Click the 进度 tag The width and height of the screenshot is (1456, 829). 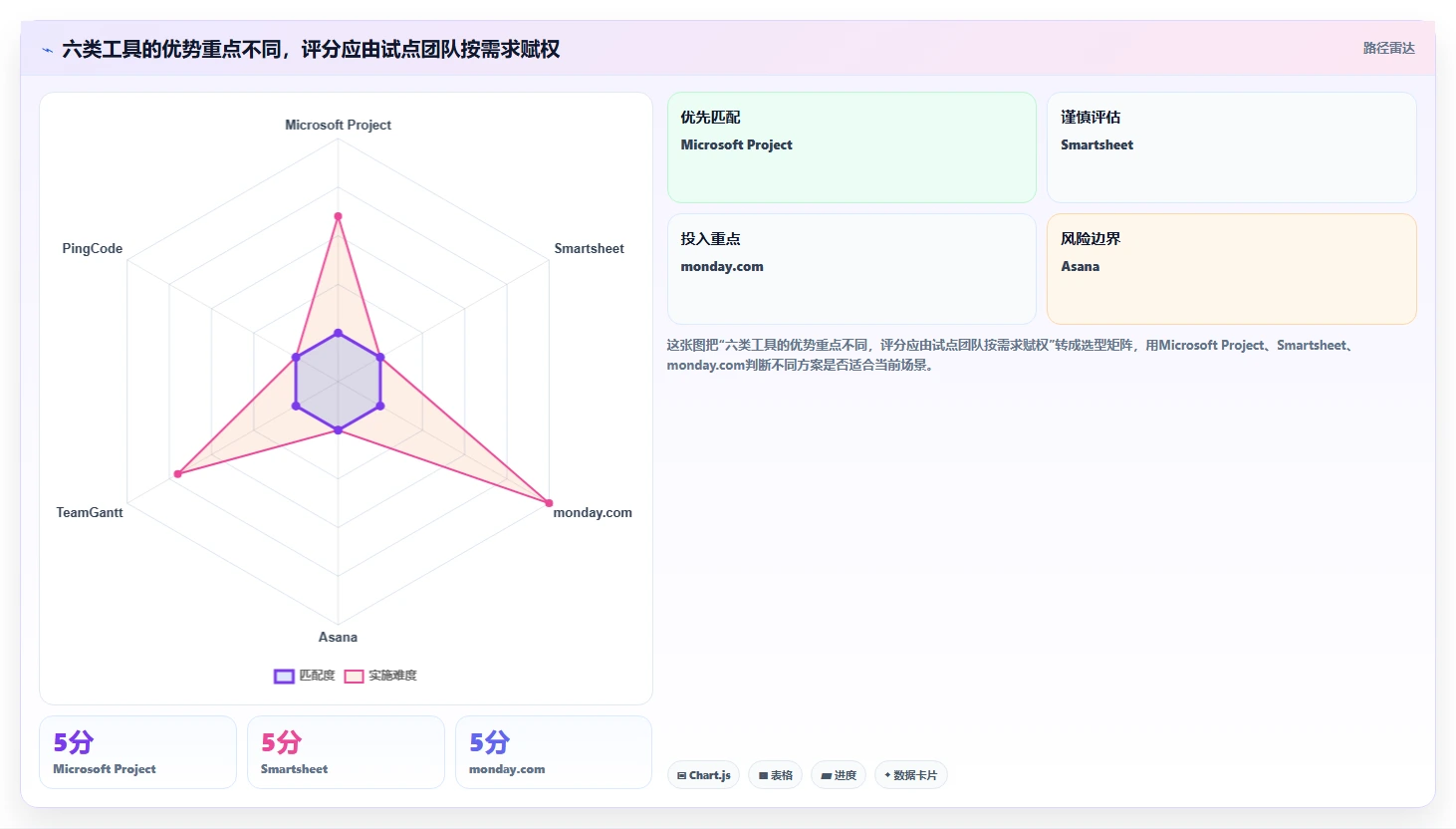click(839, 775)
